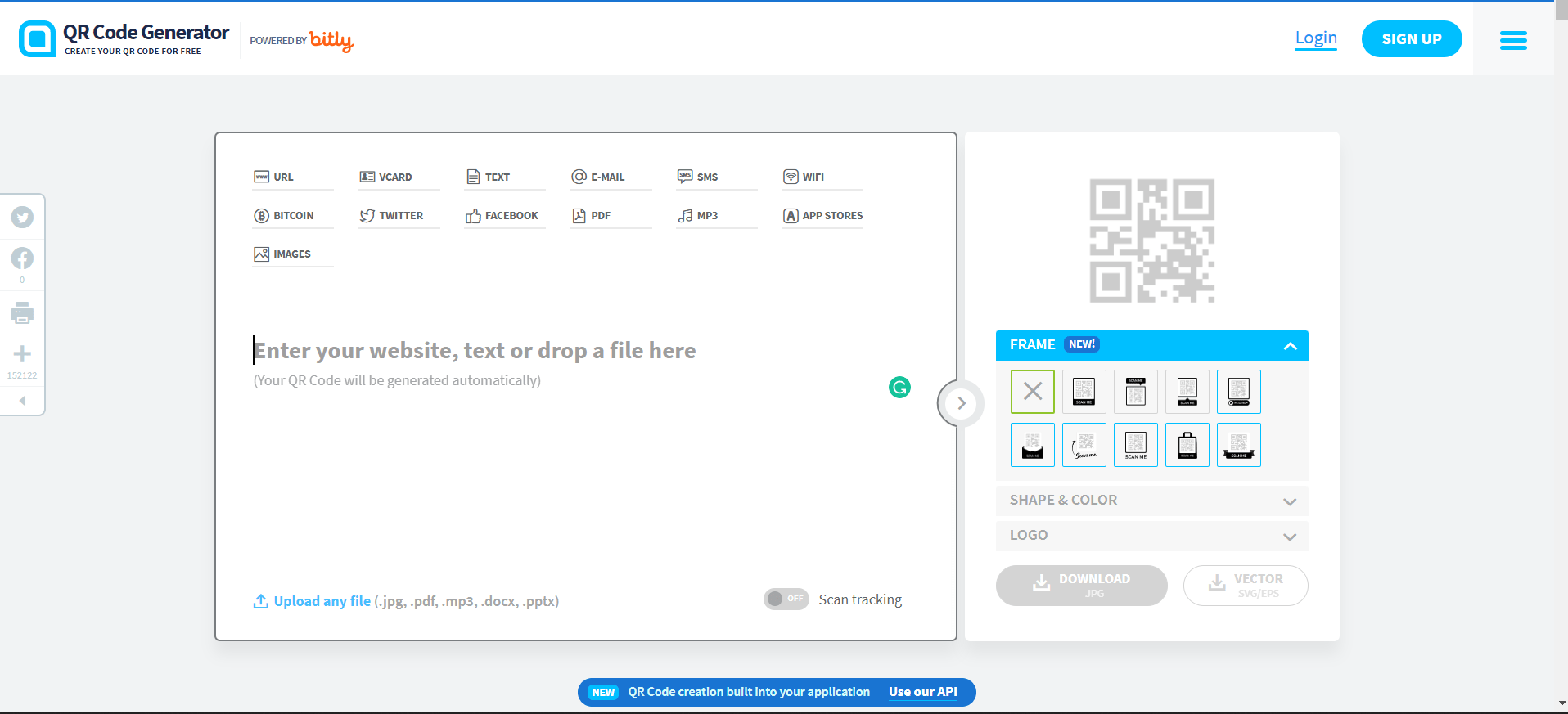1568x714 pixels.
Task: Select frame with bottom SCAN ME bar
Action: pos(1084,391)
